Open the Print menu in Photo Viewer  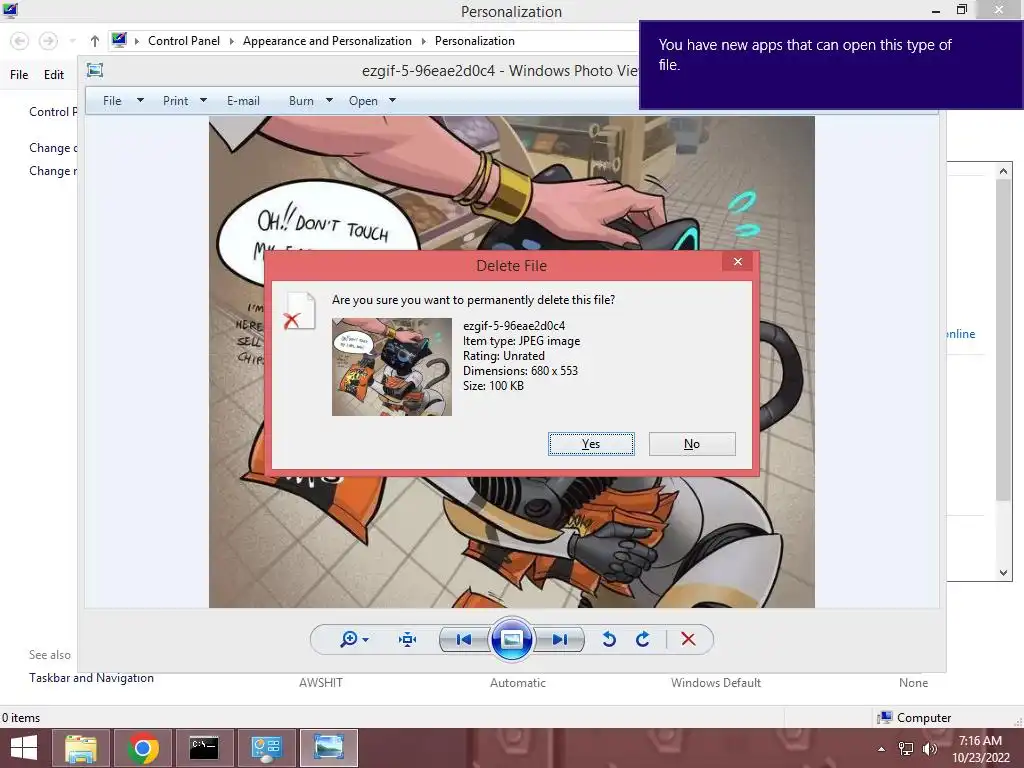(x=176, y=101)
